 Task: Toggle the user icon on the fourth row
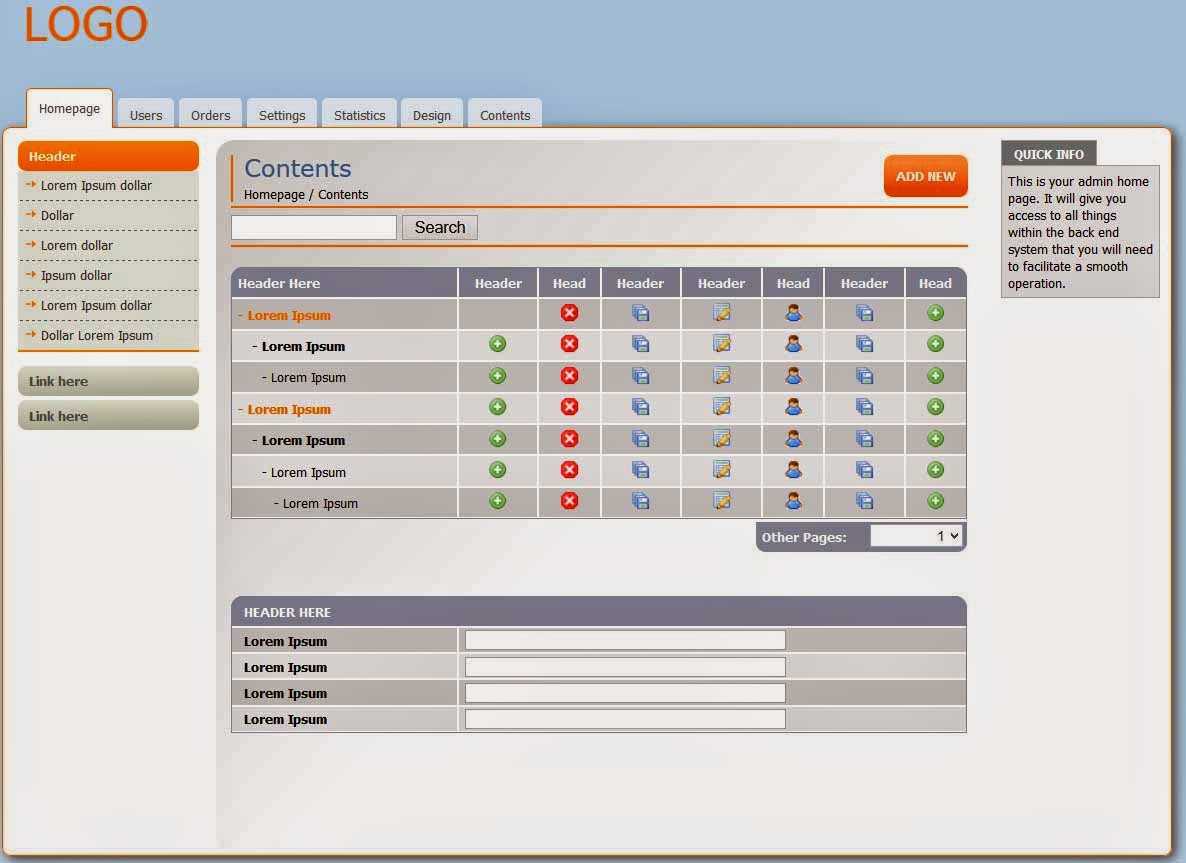[x=793, y=407]
